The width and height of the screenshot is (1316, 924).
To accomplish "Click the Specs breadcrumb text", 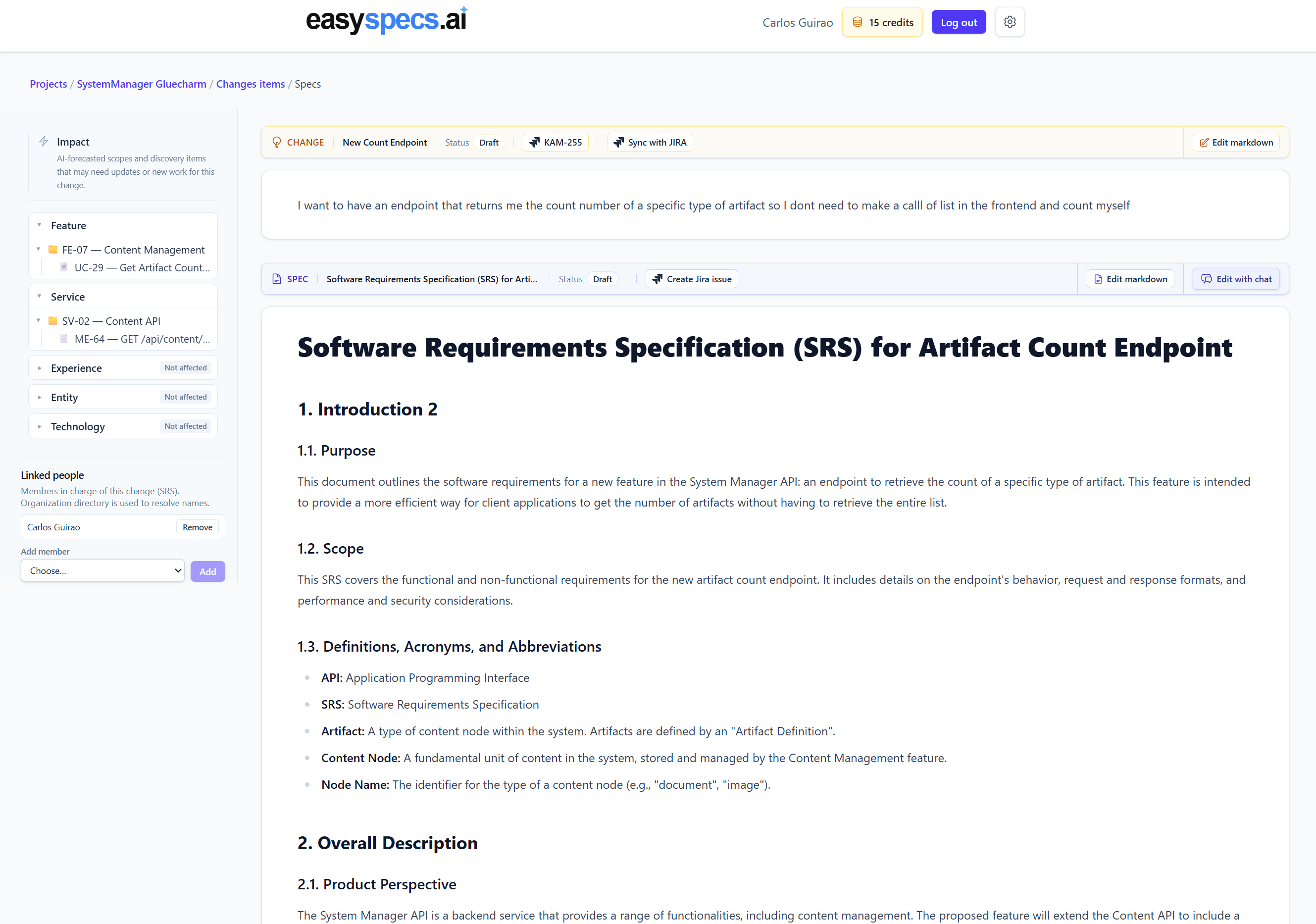I will 307,84.
